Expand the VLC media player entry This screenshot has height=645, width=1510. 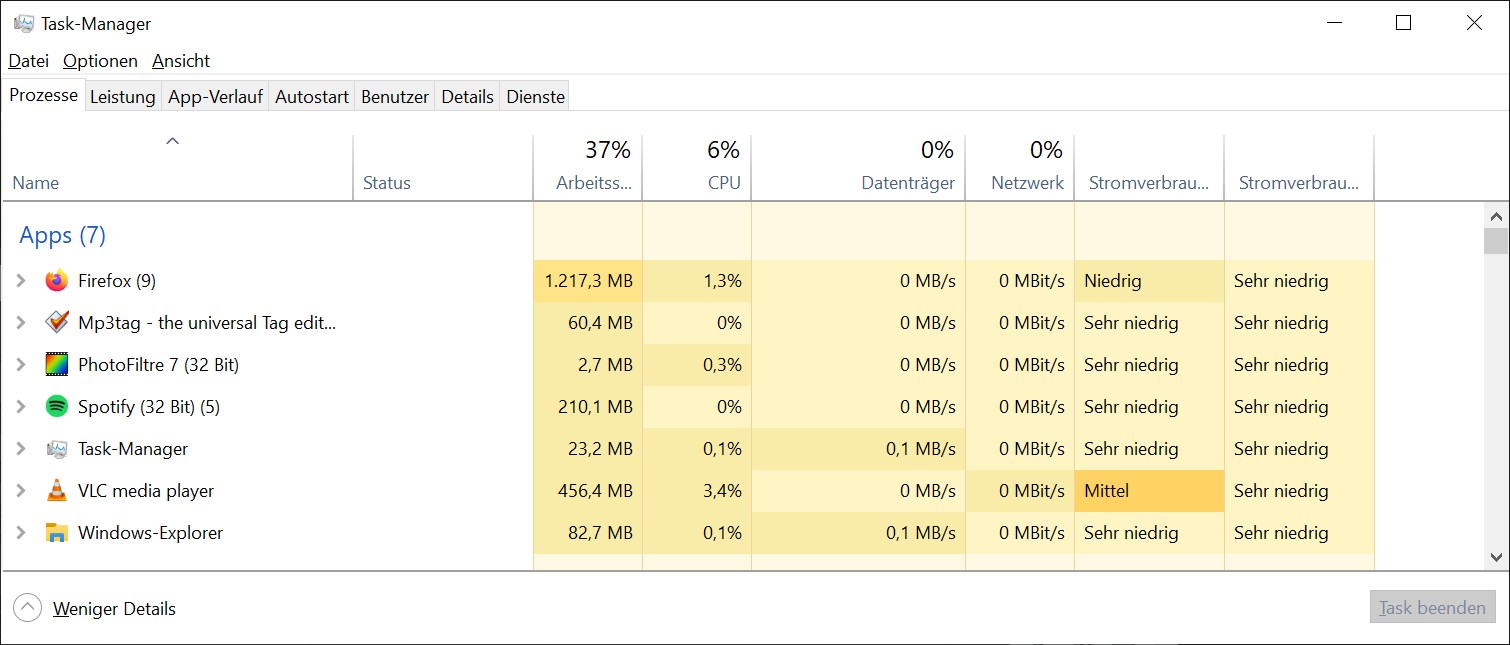pyautogui.click(x=21, y=491)
